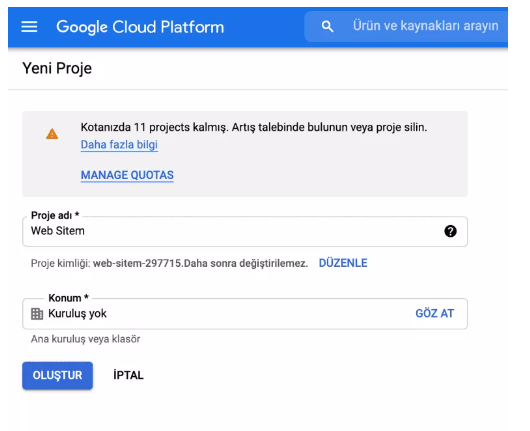Open the Daha fazla bilgi link
Screen dimensions: 530x431
click(119, 145)
